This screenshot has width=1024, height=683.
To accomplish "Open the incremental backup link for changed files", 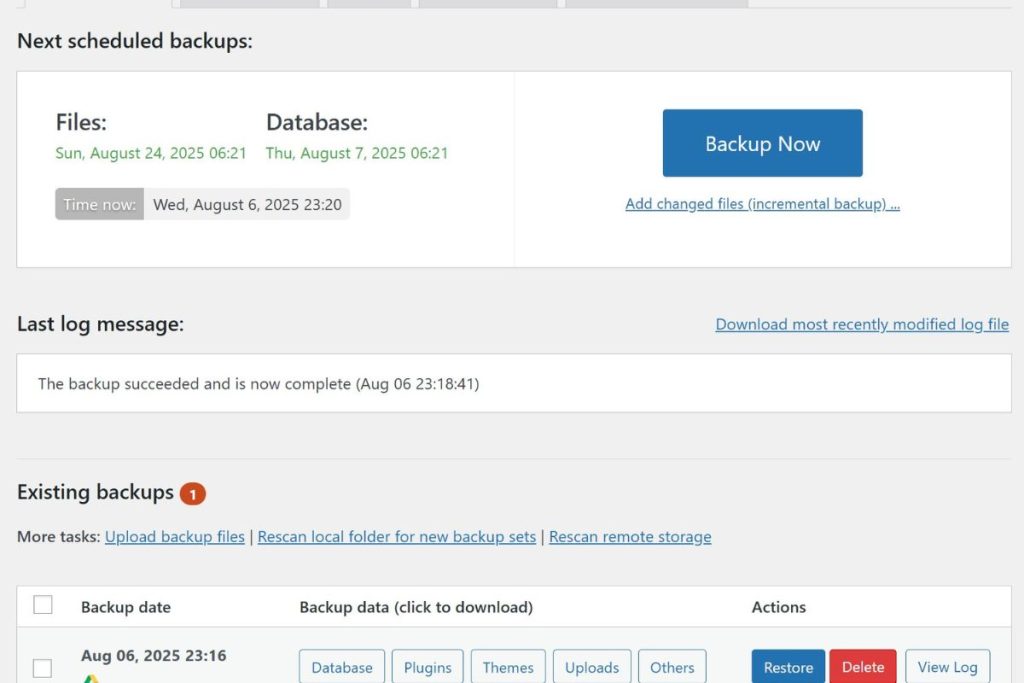I will tap(762, 203).
